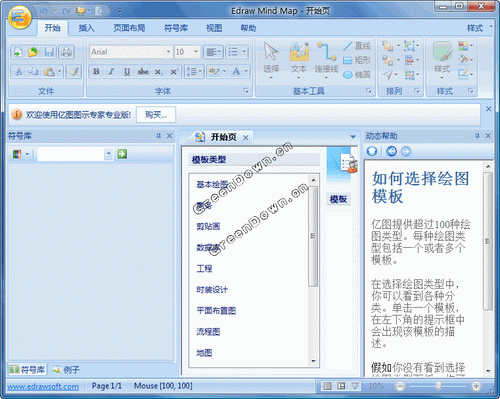The width and height of the screenshot is (500, 399).
Task: Switch to the 帮助 ribbon tab
Action: (x=248, y=28)
